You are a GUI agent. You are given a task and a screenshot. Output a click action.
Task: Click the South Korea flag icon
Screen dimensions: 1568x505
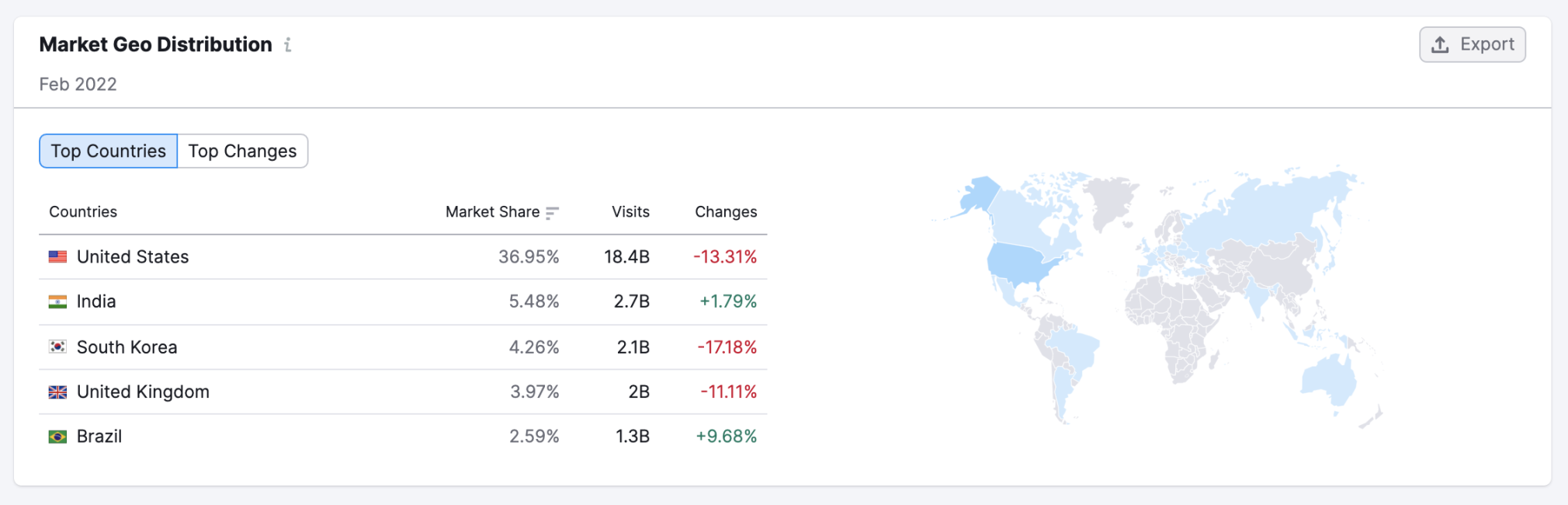coord(57,347)
